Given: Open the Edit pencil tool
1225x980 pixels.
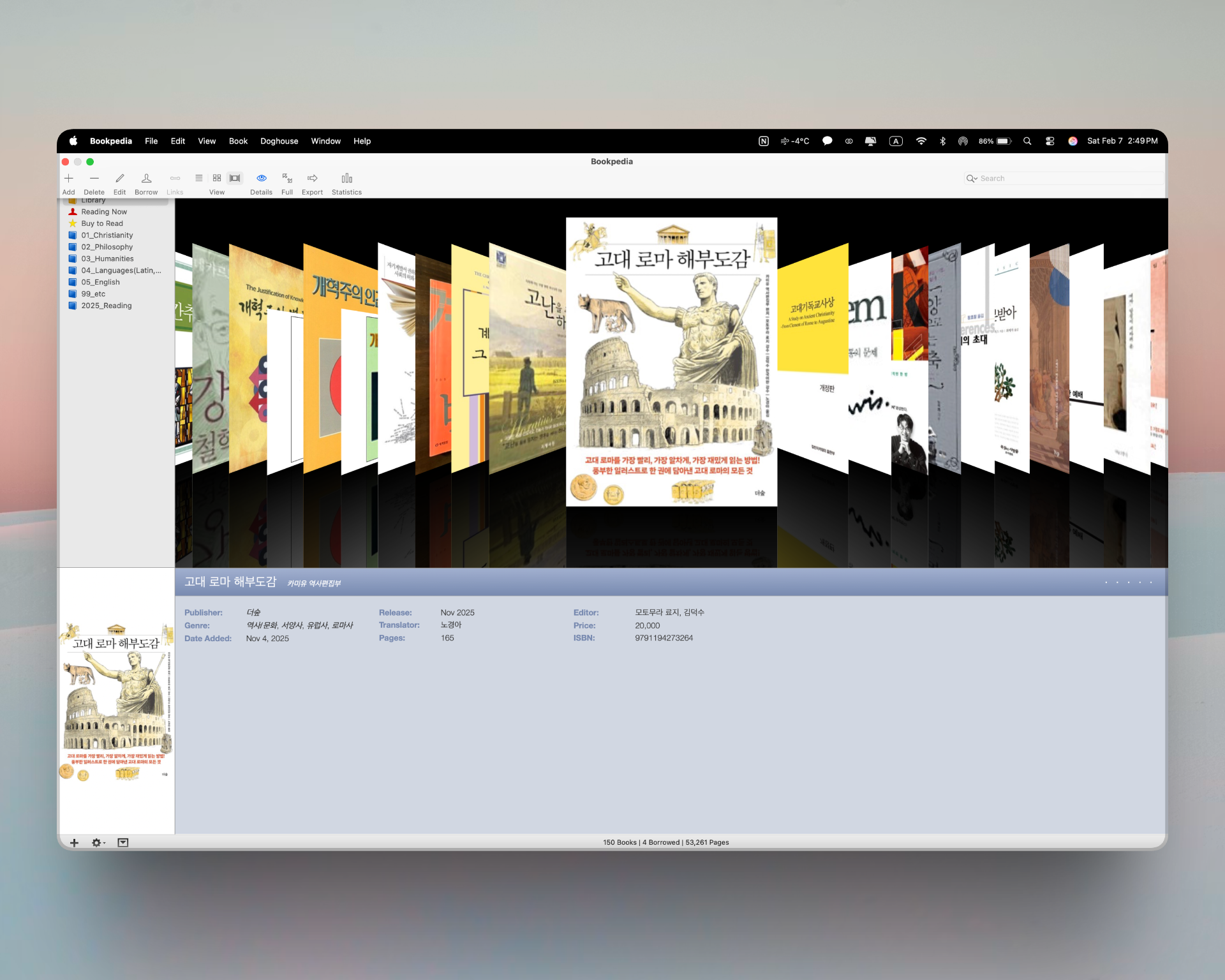Looking at the screenshot, I should [119, 179].
